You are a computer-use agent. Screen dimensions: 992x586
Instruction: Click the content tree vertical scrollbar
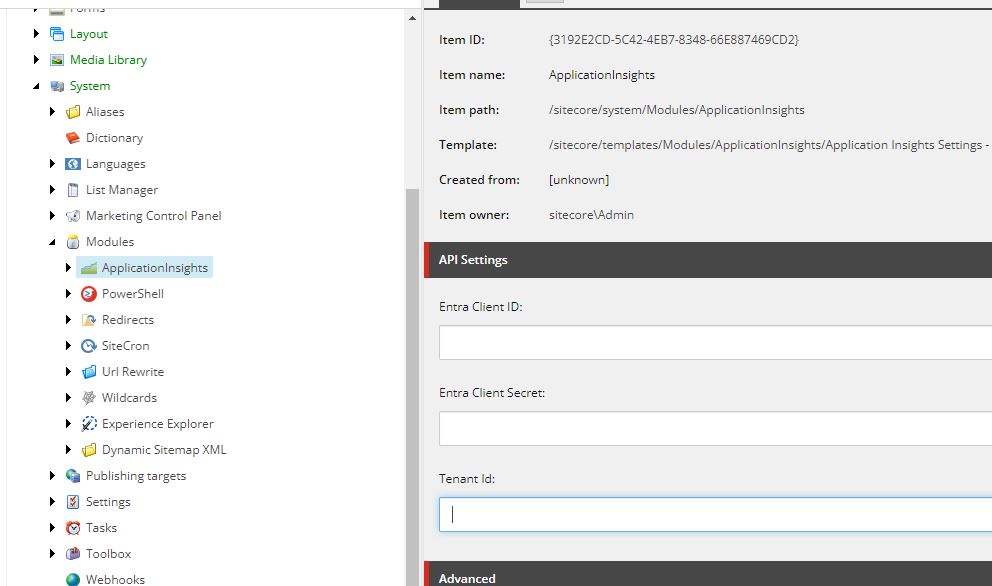click(412, 387)
